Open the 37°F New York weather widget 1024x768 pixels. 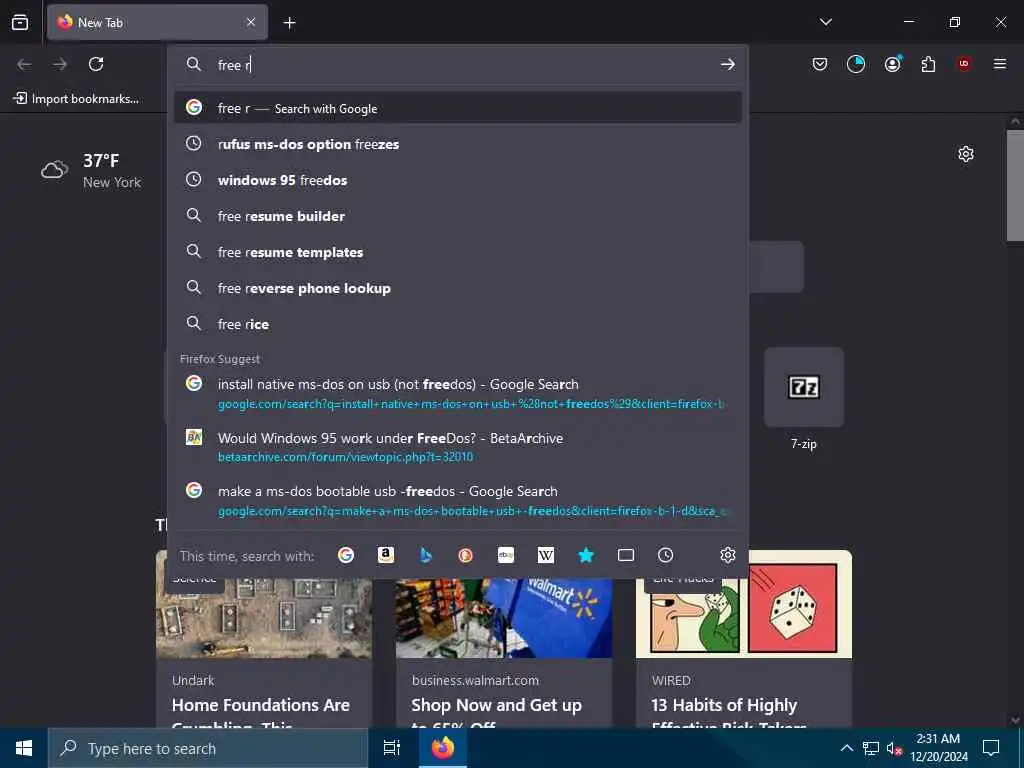[x=91, y=170]
